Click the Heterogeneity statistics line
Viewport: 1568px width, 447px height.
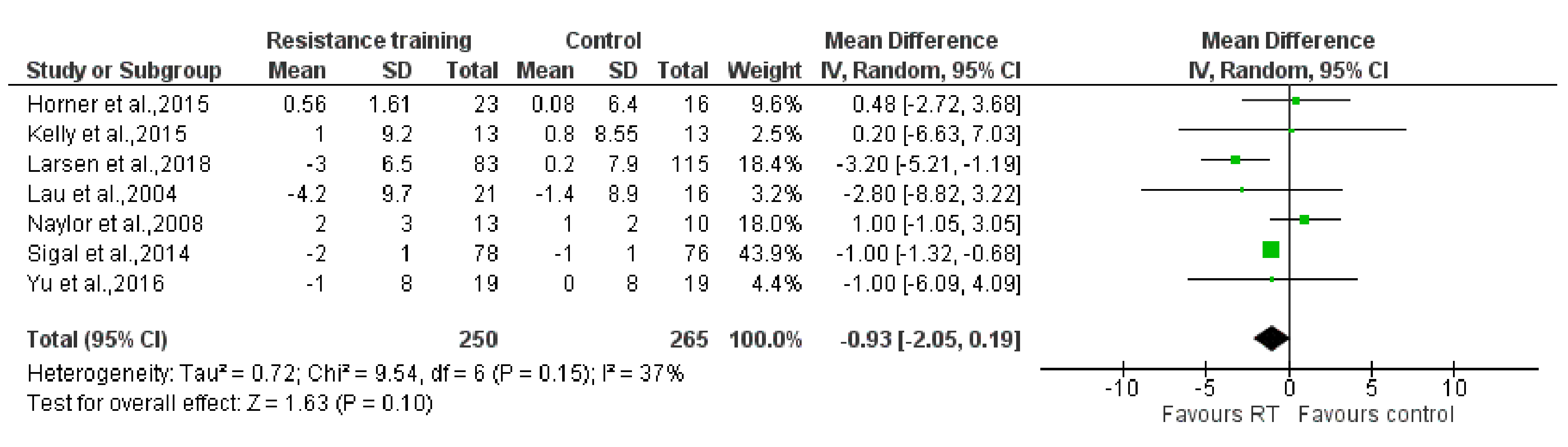tap(355, 373)
